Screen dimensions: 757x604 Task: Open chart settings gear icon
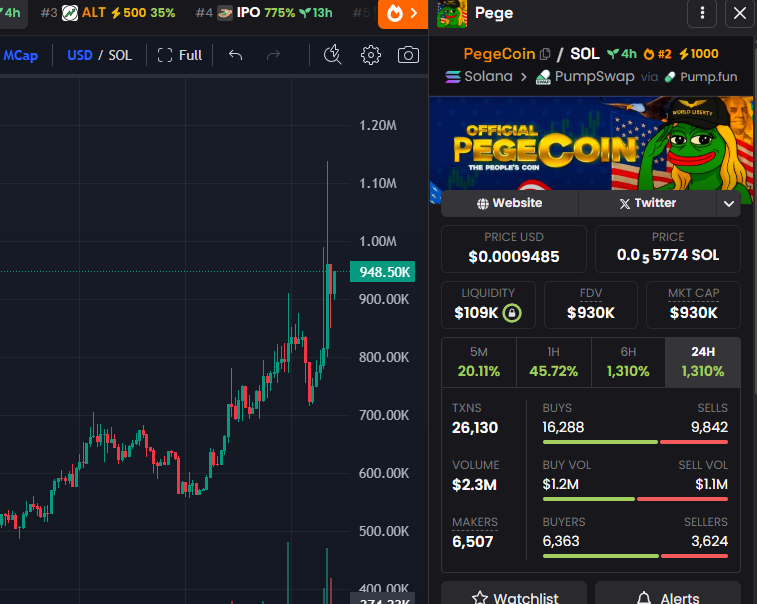tap(370, 55)
